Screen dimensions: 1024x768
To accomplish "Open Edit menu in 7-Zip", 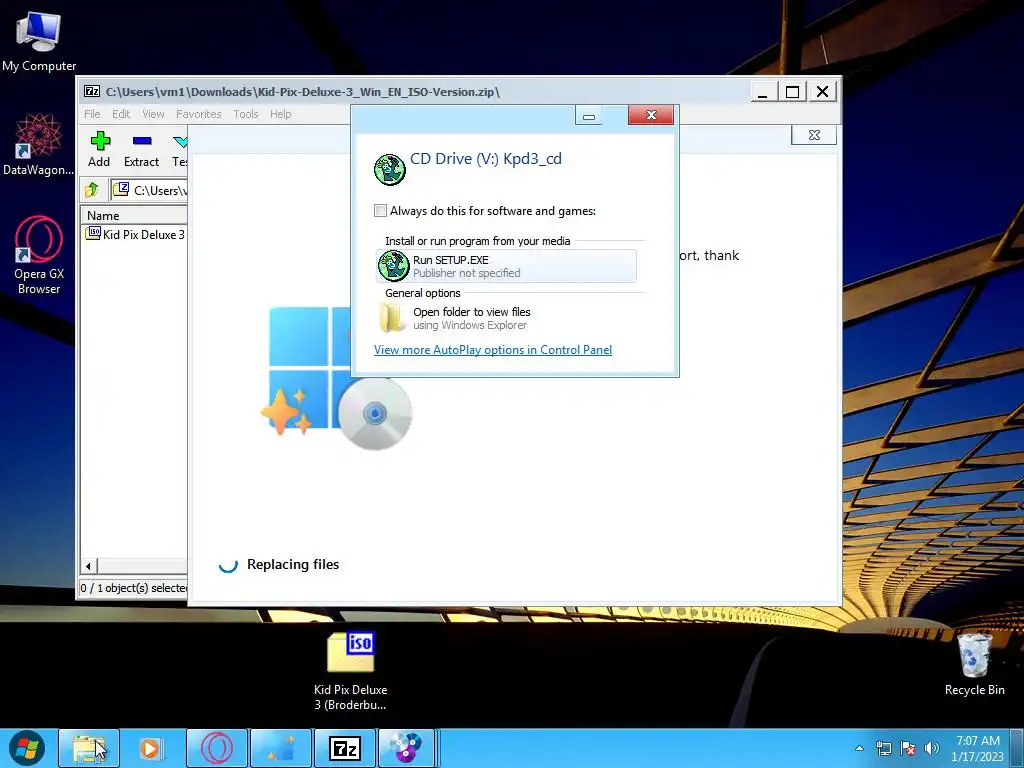I will (121, 114).
